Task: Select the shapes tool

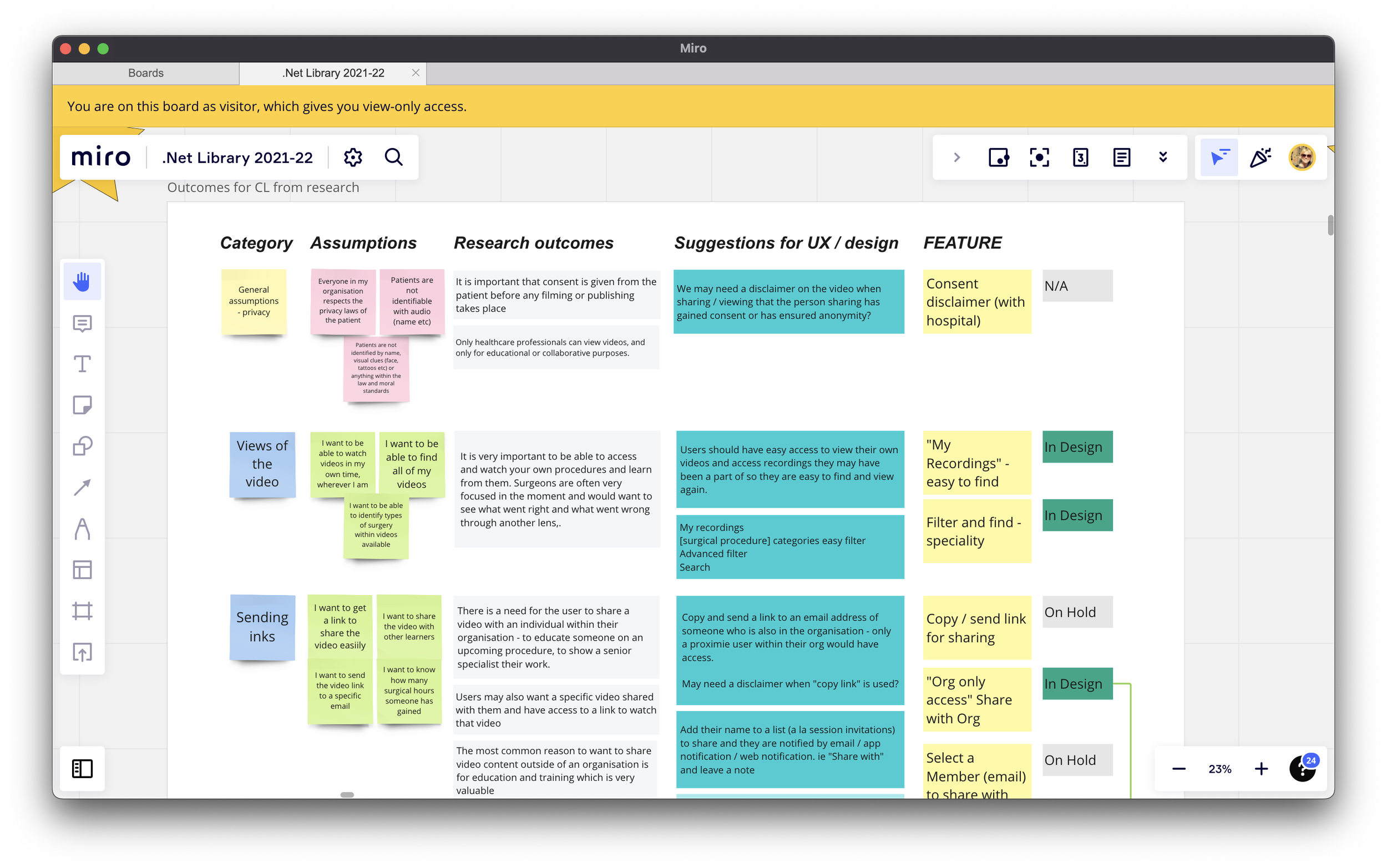Action: [x=82, y=446]
